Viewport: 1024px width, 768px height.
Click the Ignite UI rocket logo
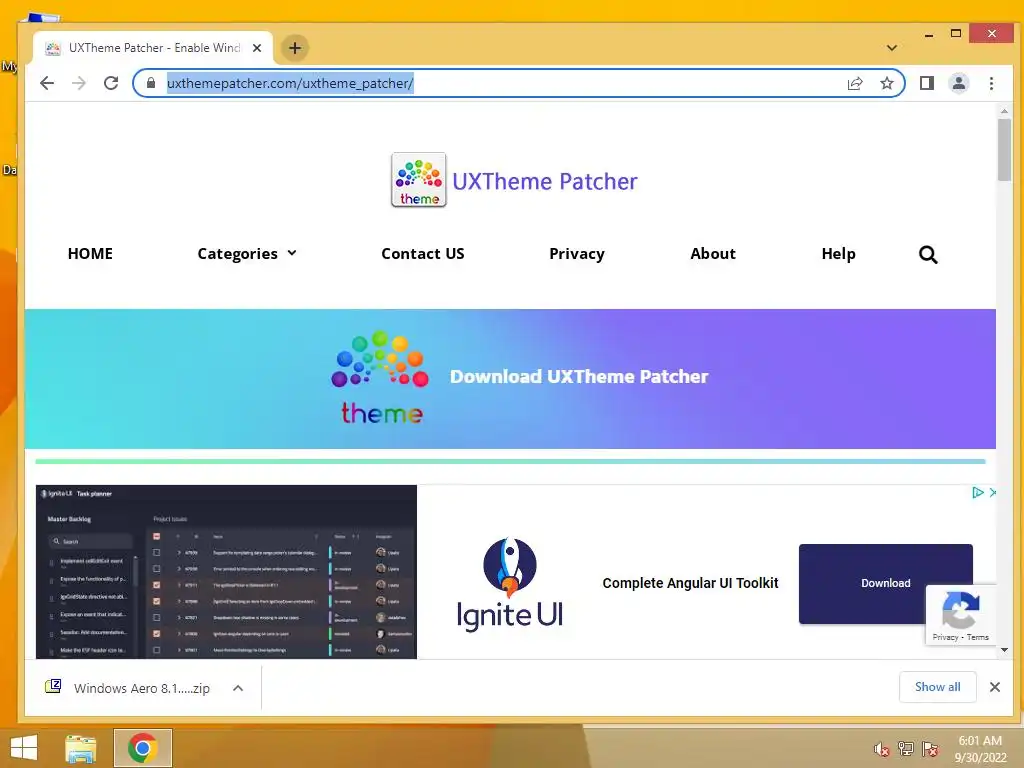click(x=509, y=583)
